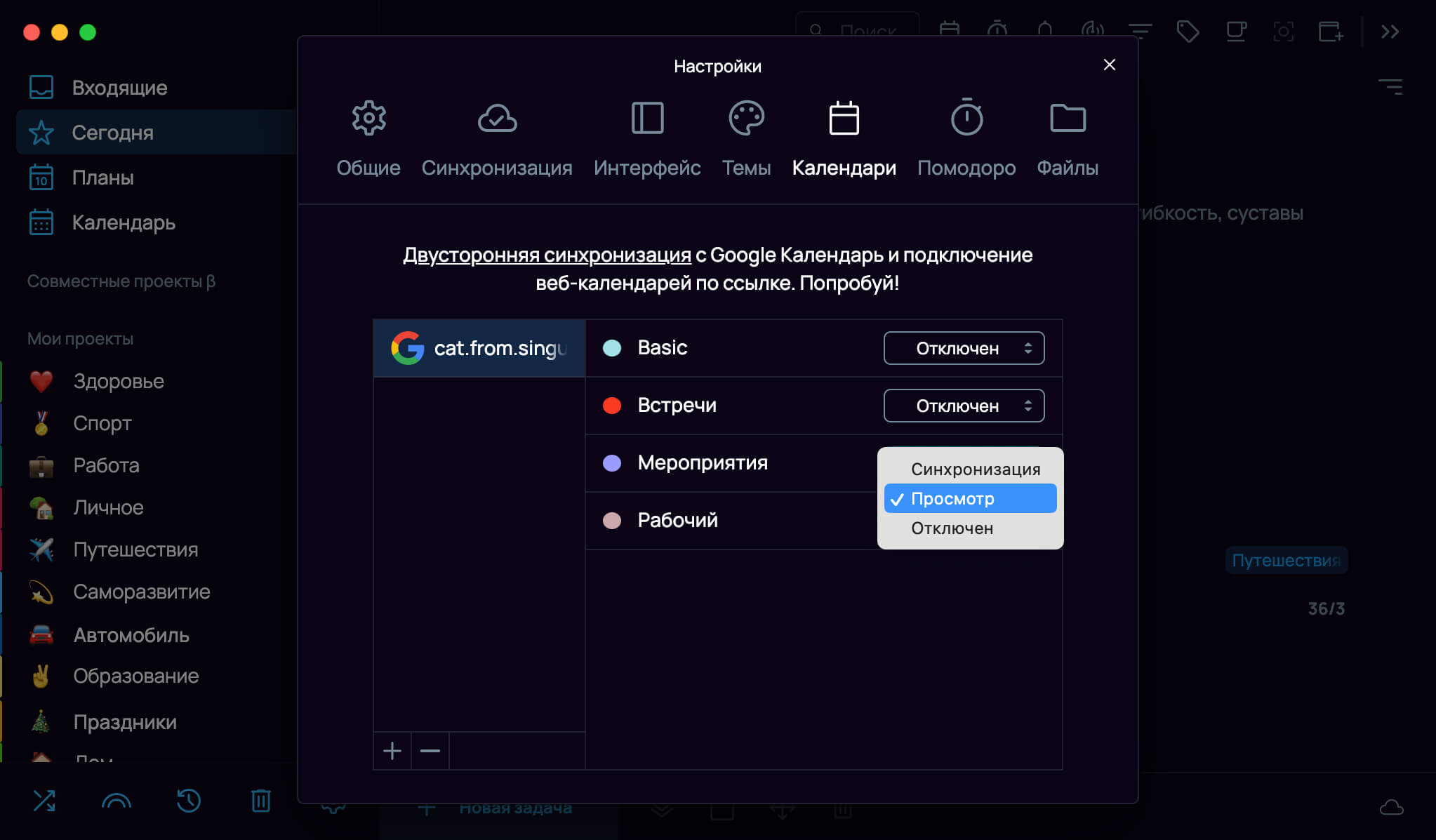Open Входящие in the sidebar
The height and width of the screenshot is (840, 1436).
[x=154, y=88]
